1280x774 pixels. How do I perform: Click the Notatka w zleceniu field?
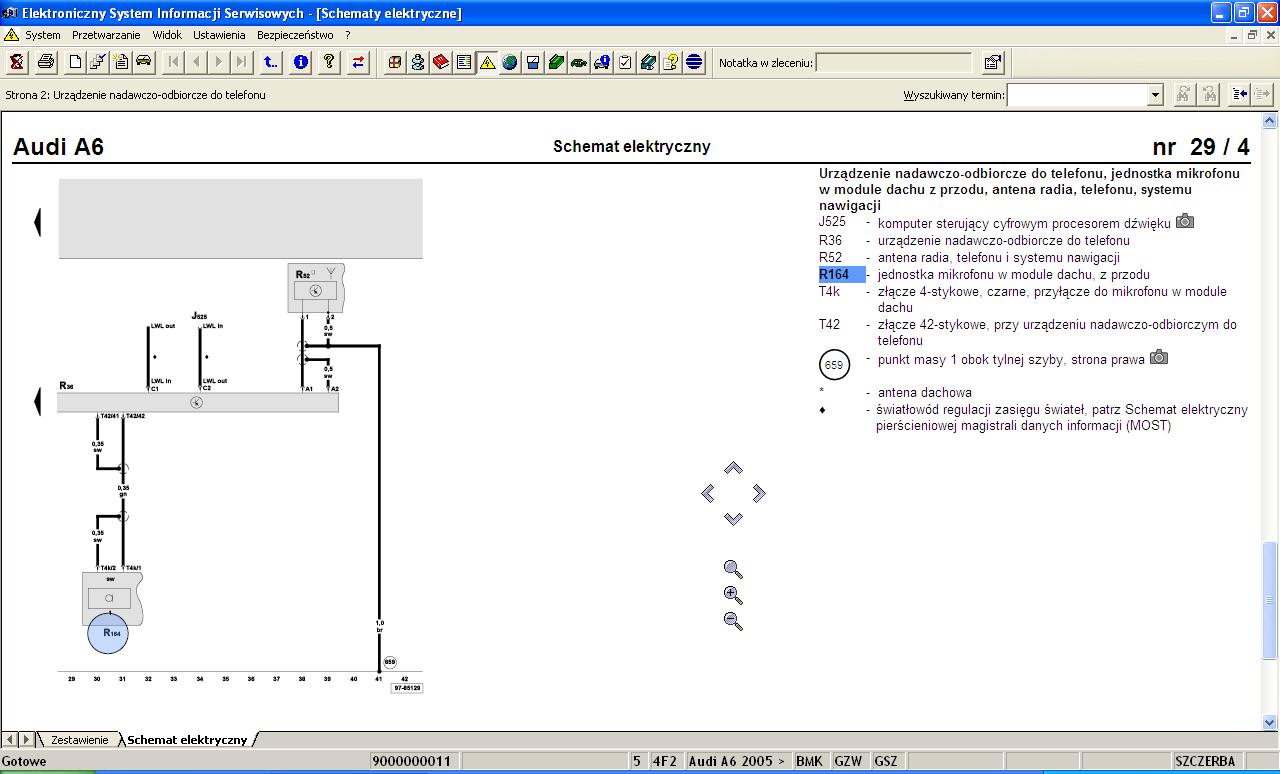coord(894,63)
